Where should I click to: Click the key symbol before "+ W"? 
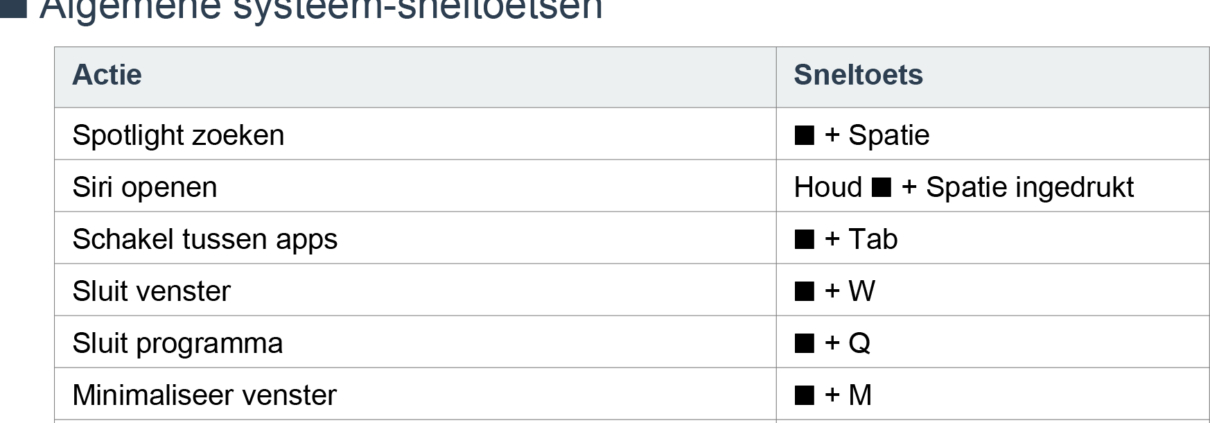point(804,292)
